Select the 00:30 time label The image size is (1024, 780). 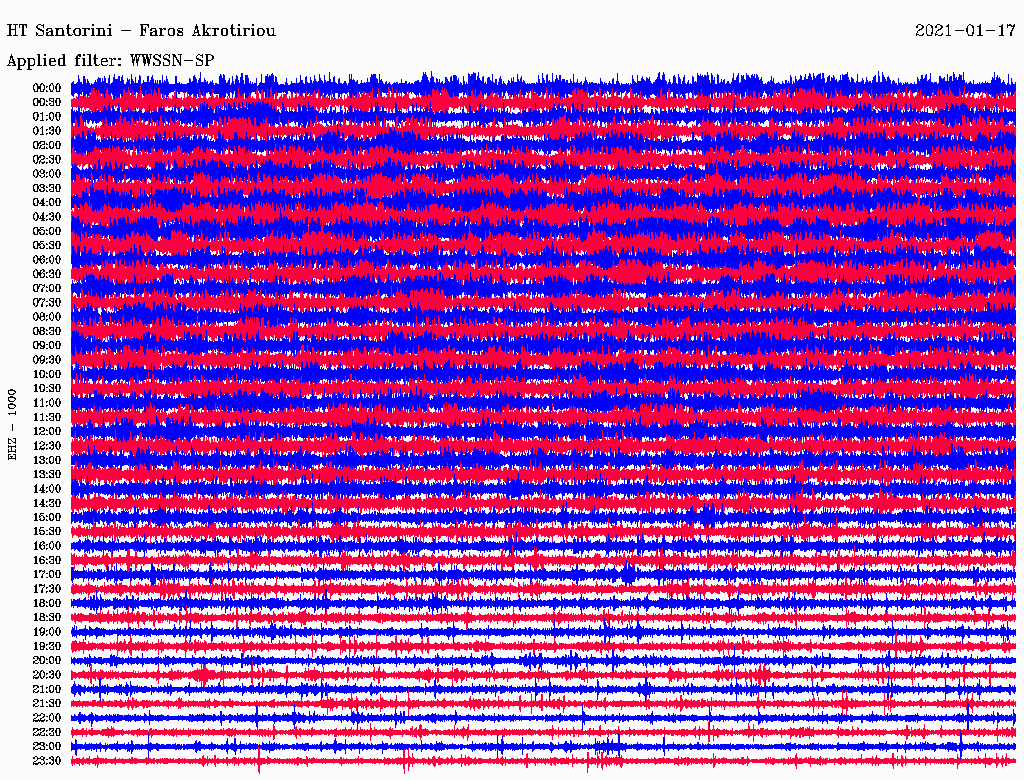pyautogui.click(x=47, y=102)
